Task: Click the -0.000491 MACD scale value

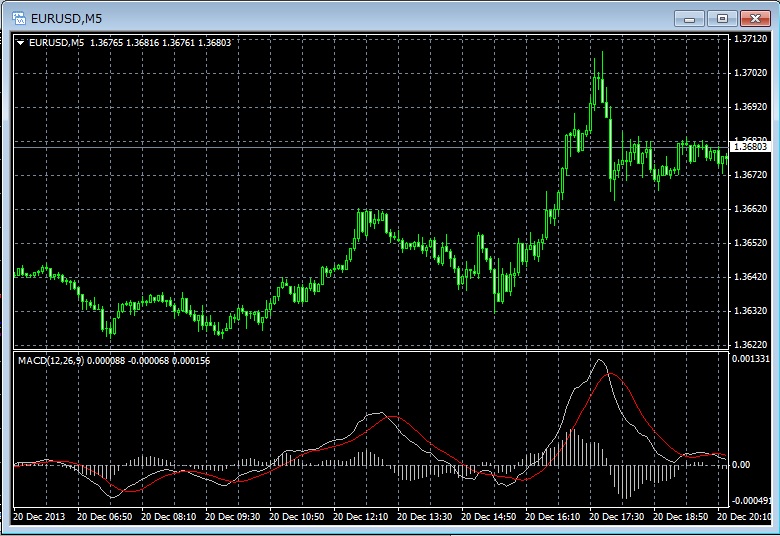Action: click(752, 501)
